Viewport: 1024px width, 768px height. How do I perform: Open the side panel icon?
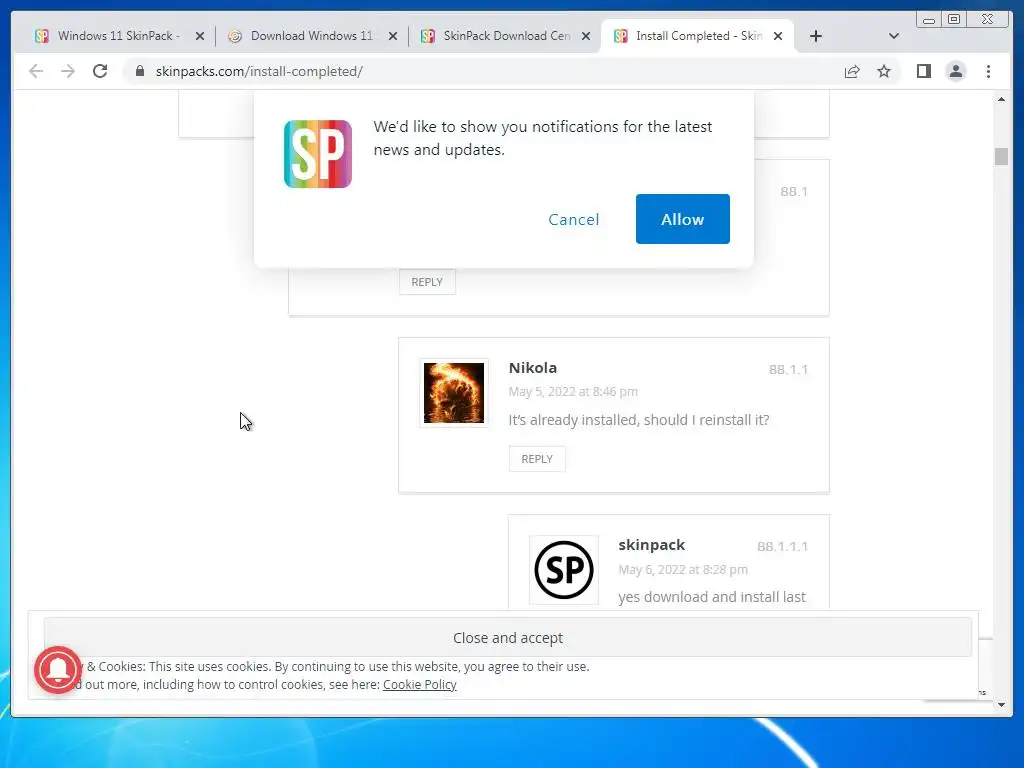click(x=923, y=71)
